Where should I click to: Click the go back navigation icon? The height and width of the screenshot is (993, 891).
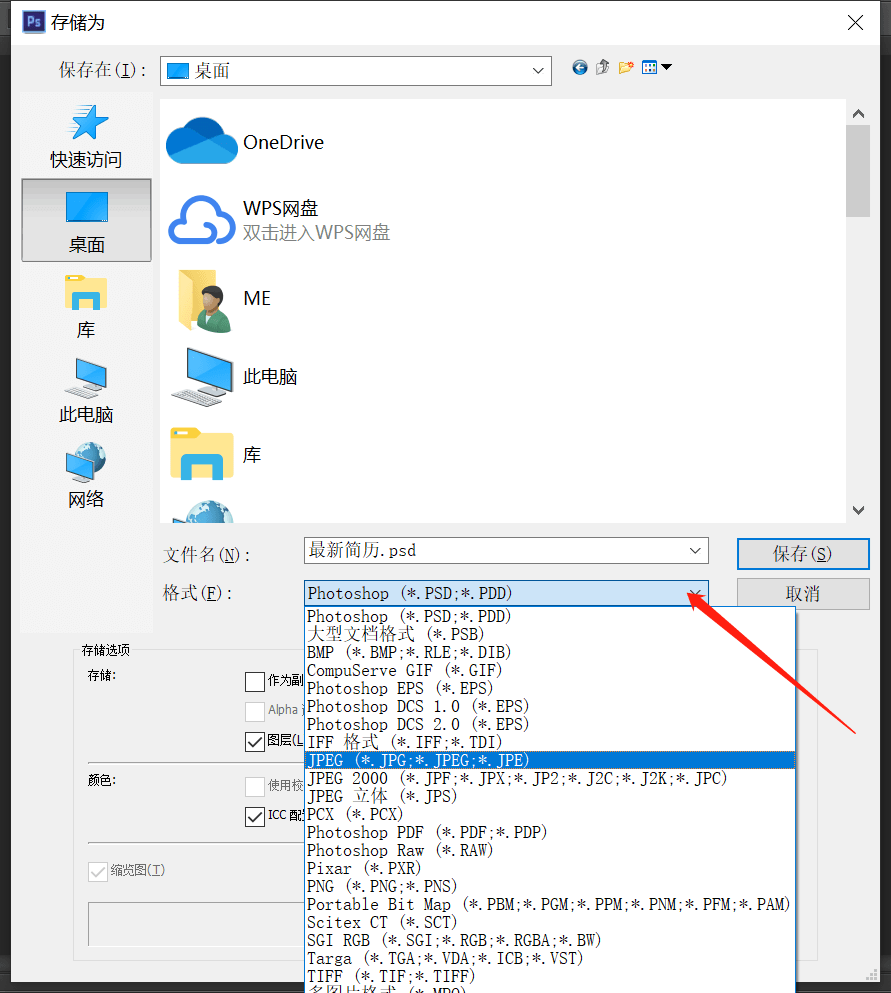(x=579, y=68)
